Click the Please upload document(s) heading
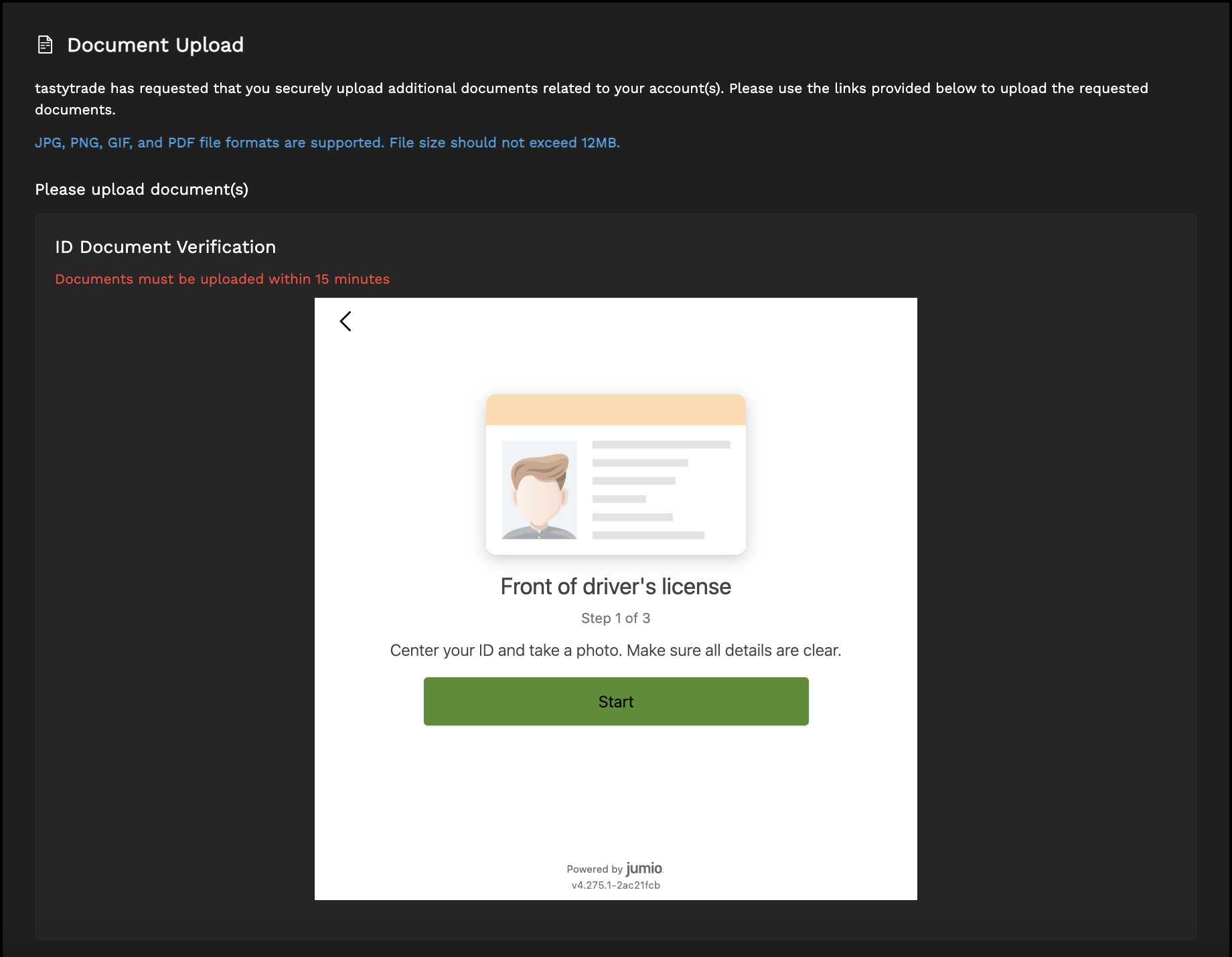 (141, 189)
